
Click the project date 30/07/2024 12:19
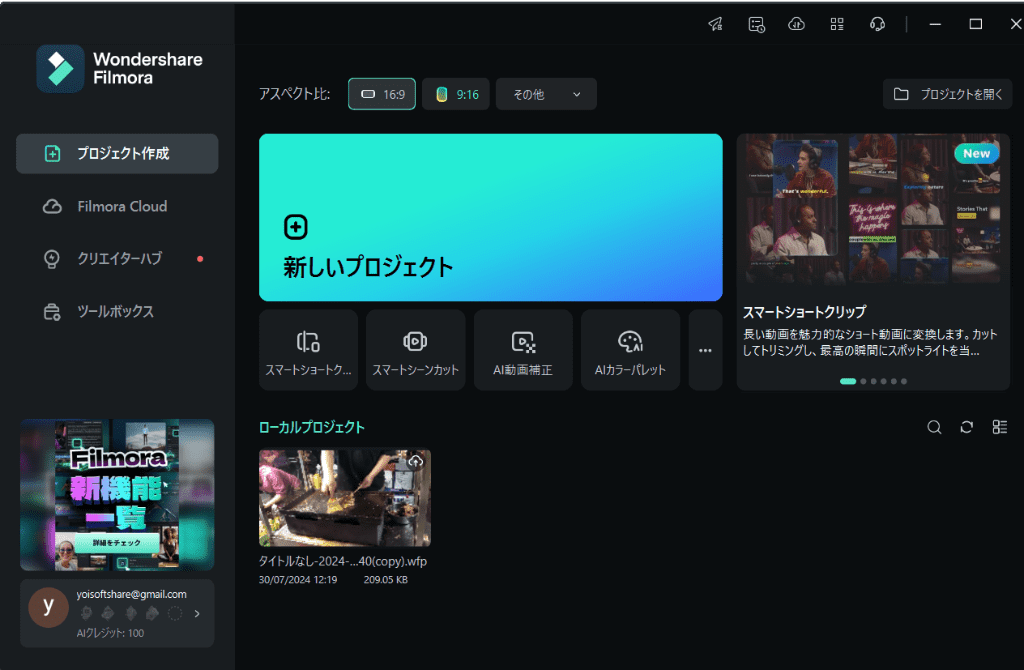(x=298, y=580)
